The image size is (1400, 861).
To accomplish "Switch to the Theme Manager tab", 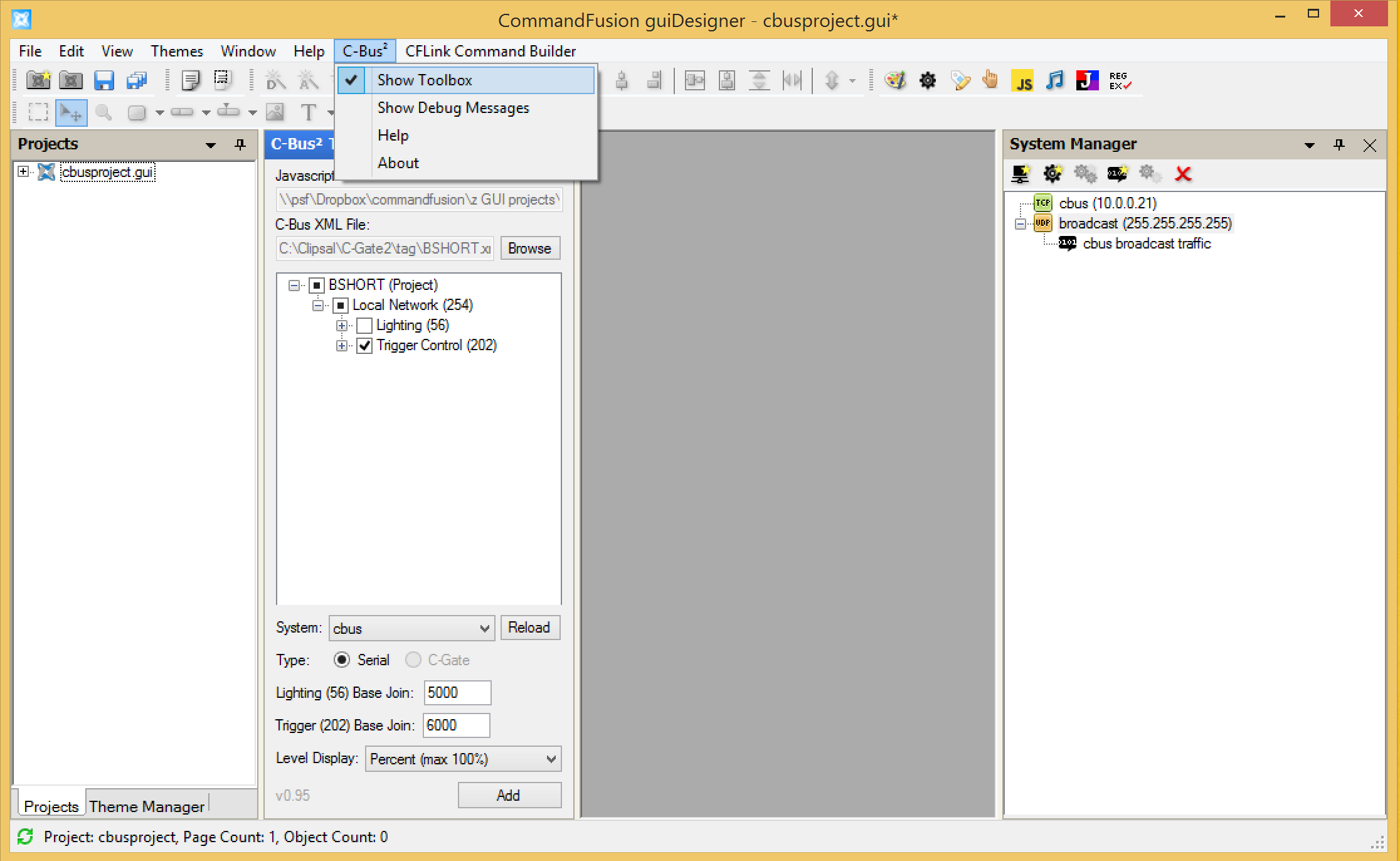I will coord(147,806).
